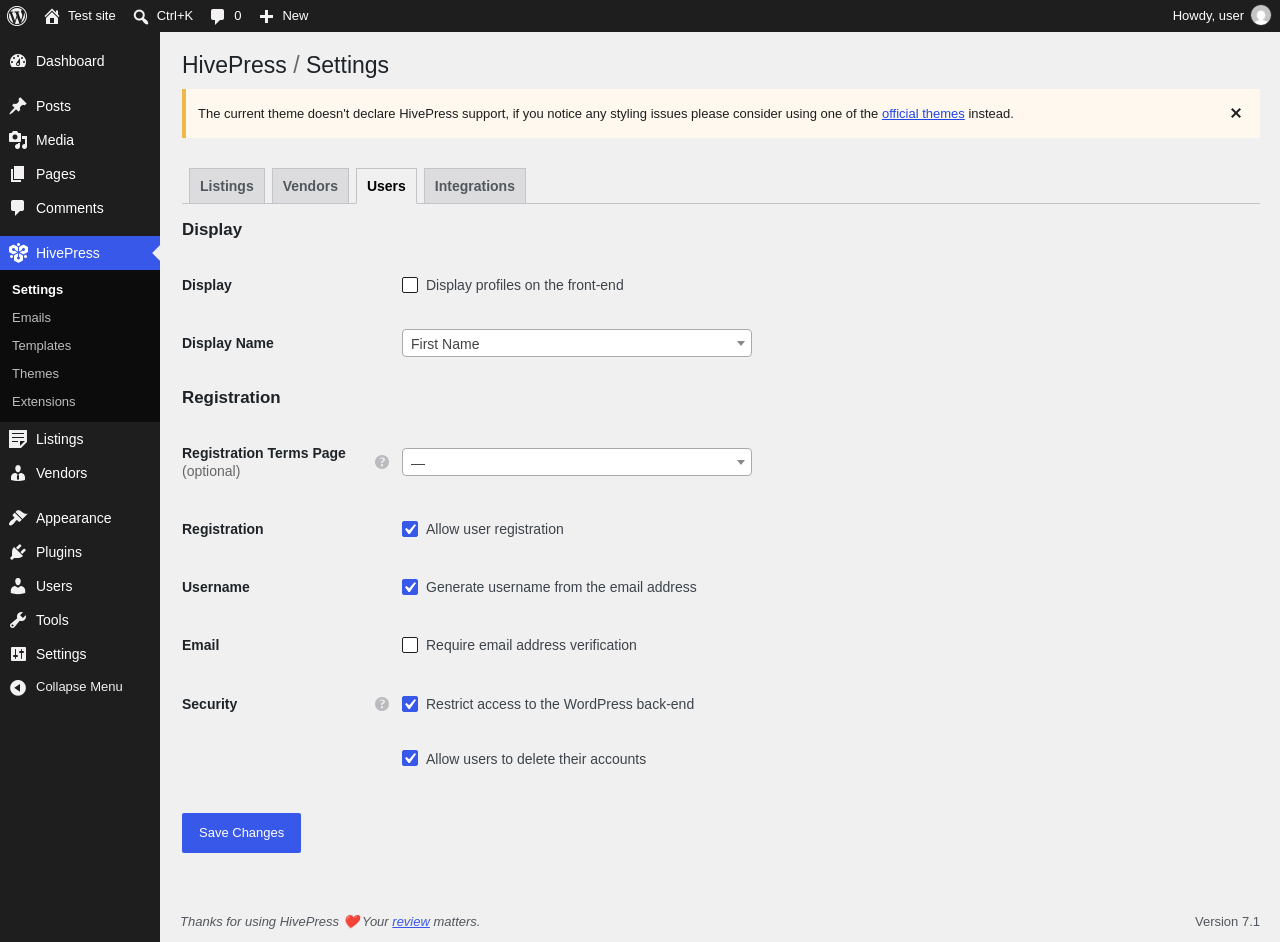Switch to the Vendors settings tab

(310, 186)
